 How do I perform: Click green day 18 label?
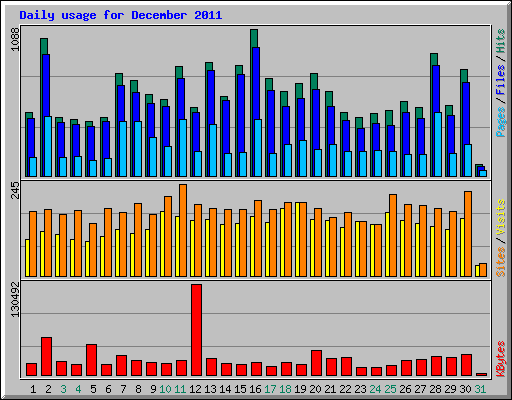coord(285,389)
